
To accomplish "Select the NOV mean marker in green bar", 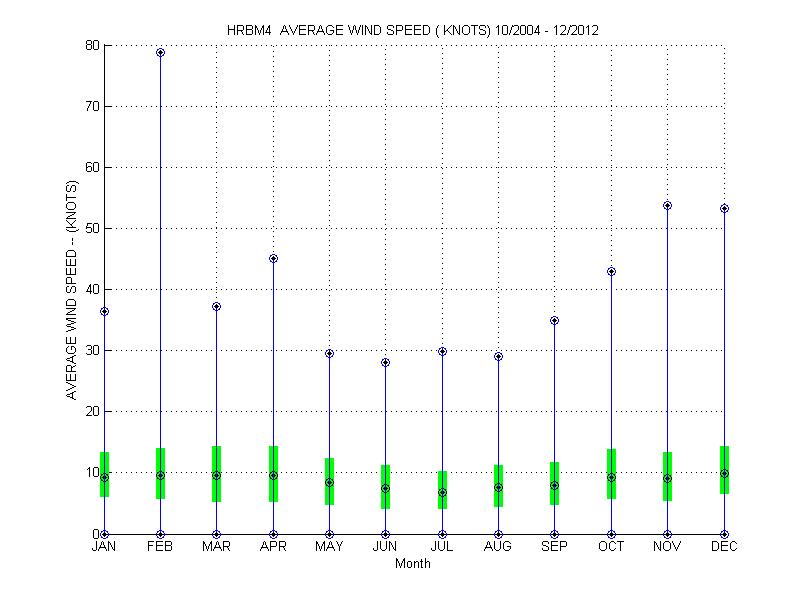I will click(x=667, y=479).
